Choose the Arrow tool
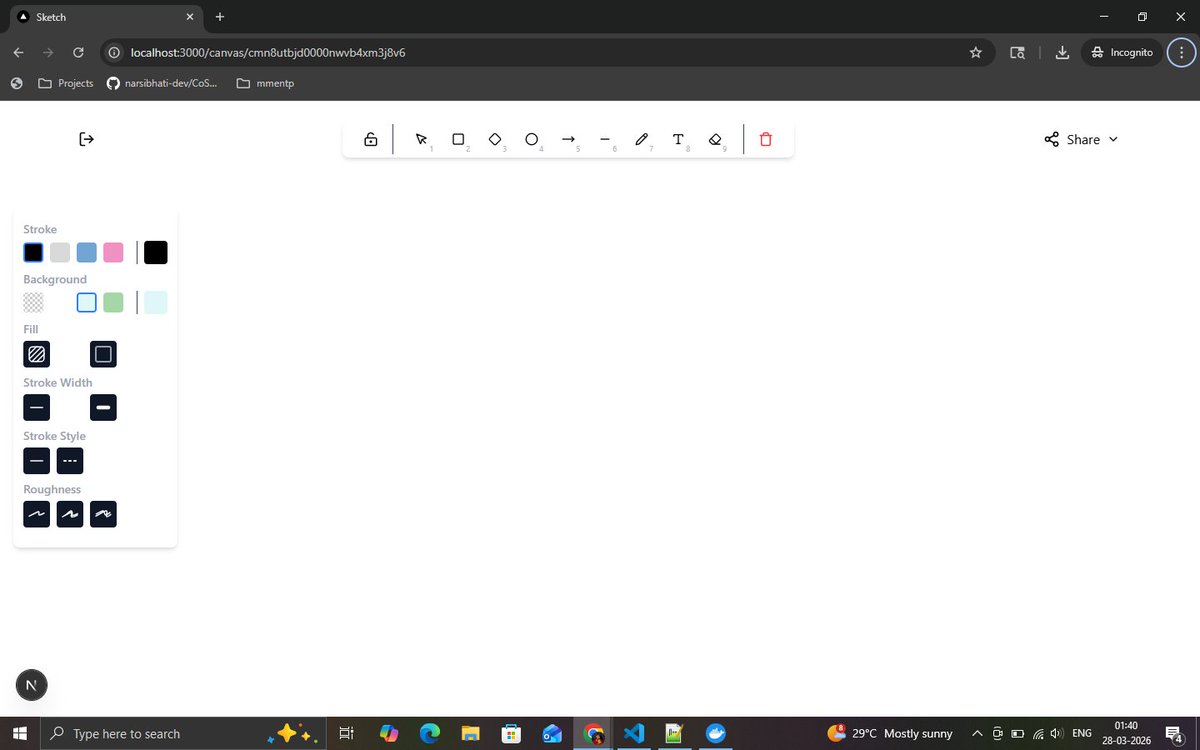The height and width of the screenshot is (750, 1200). click(568, 139)
